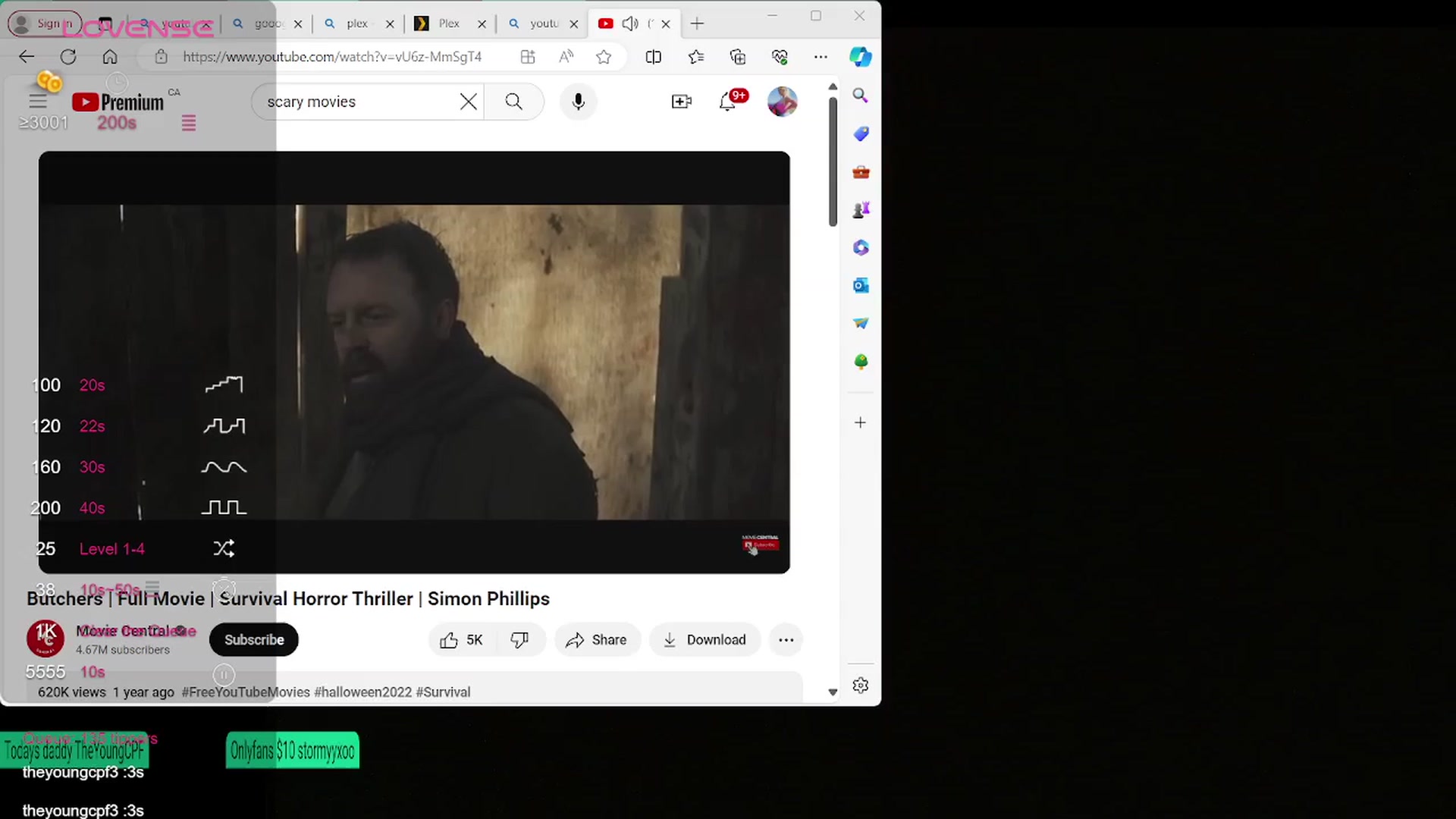Open Drop paper-plane icon in sidebar
The image size is (1456, 819).
(x=860, y=324)
